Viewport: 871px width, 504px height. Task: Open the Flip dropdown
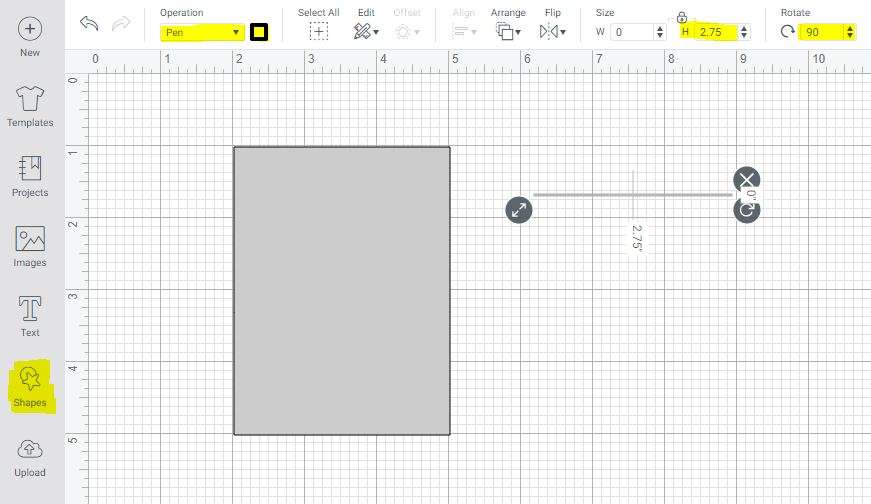click(552, 32)
